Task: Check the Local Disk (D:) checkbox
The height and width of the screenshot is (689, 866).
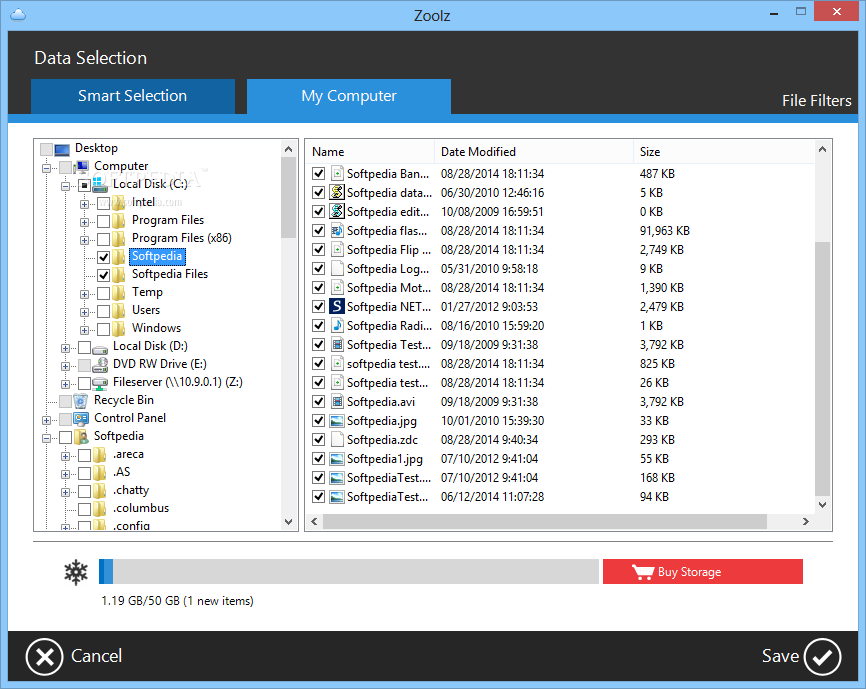Action: pyautogui.click(x=85, y=347)
